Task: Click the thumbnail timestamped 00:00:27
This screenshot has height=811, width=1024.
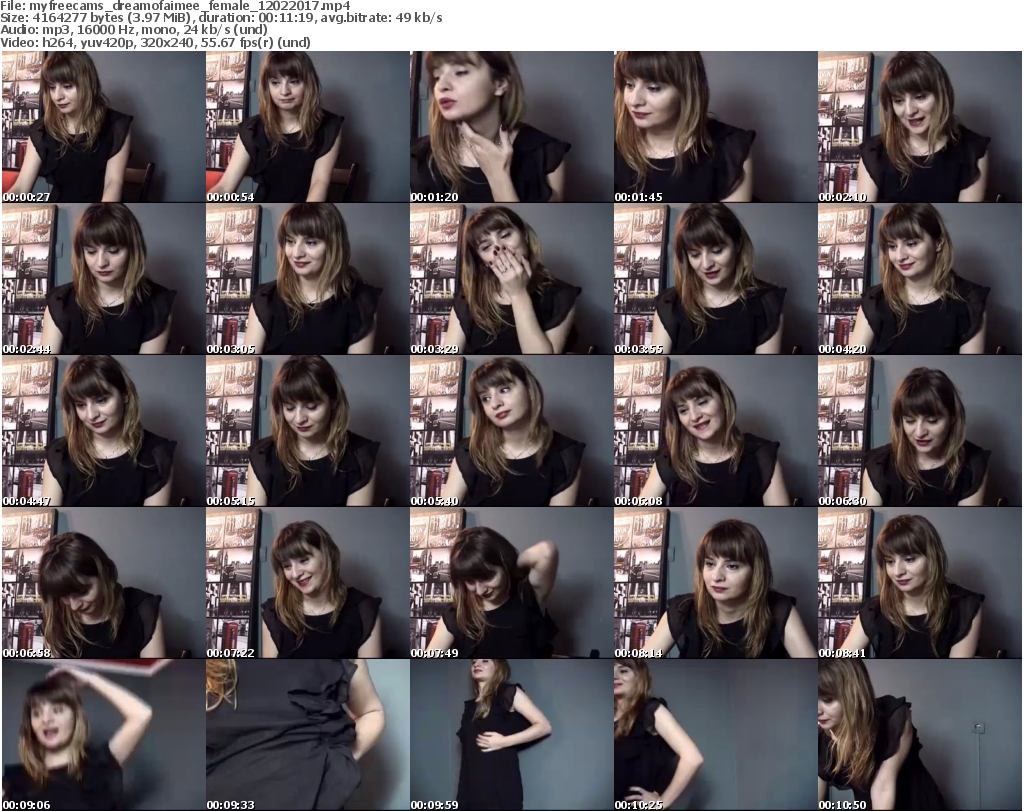Action: point(103,127)
